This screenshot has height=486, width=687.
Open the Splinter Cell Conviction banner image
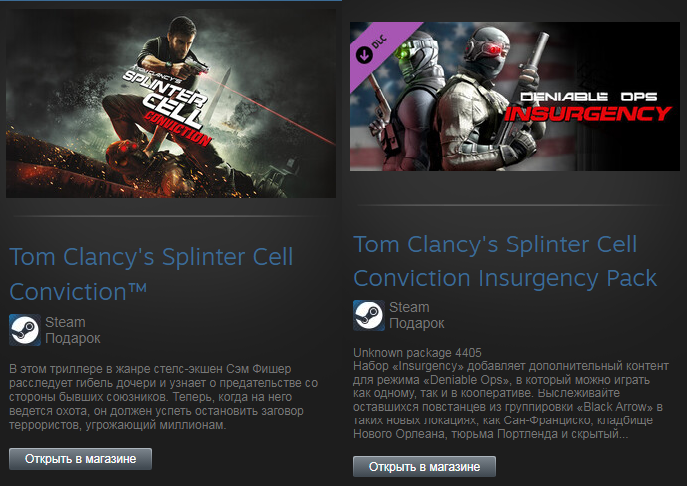[x=168, y=100]
